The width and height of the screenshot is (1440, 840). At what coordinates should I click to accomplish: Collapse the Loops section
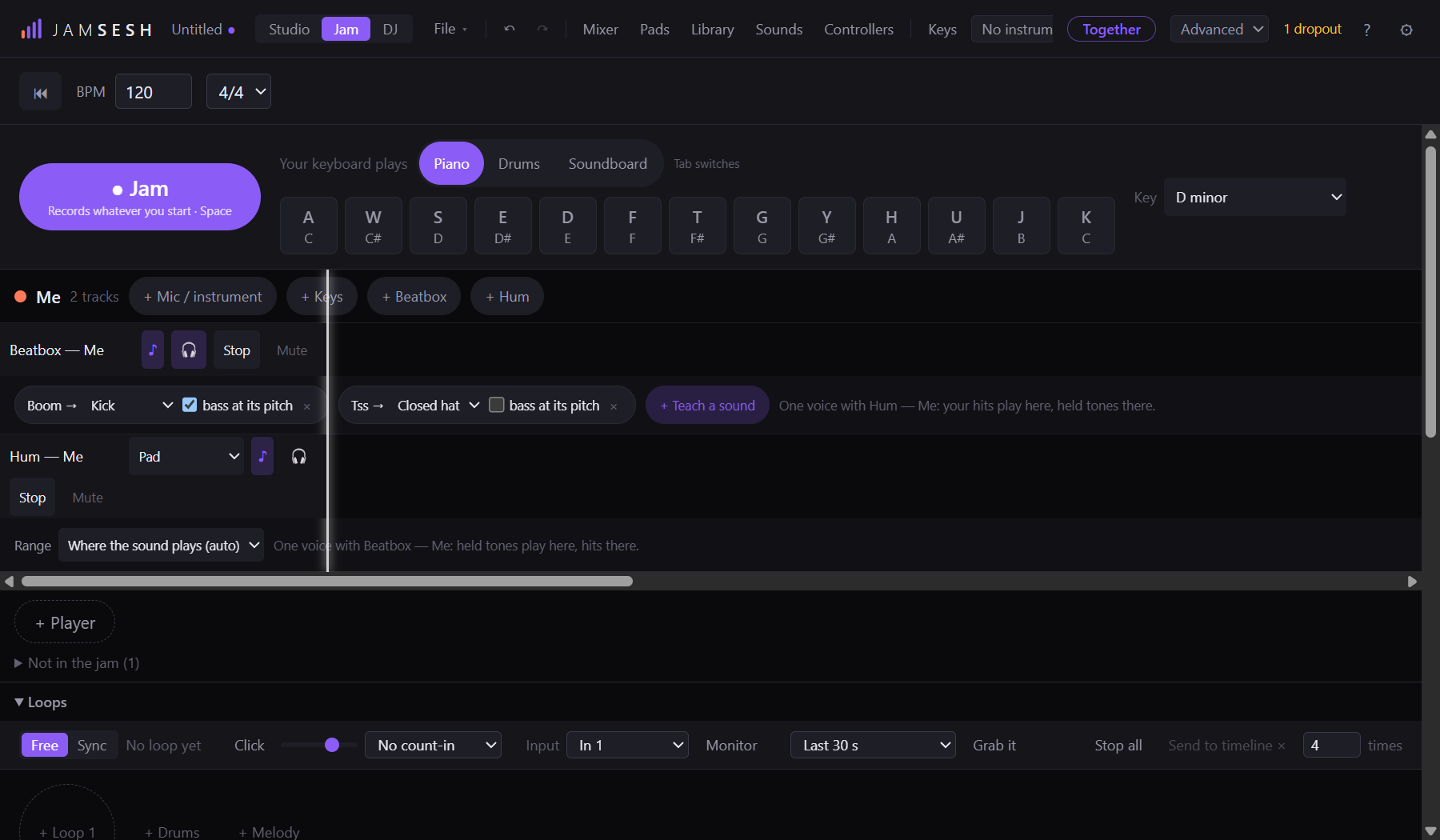pyautogui.click(x=41, y=702)
